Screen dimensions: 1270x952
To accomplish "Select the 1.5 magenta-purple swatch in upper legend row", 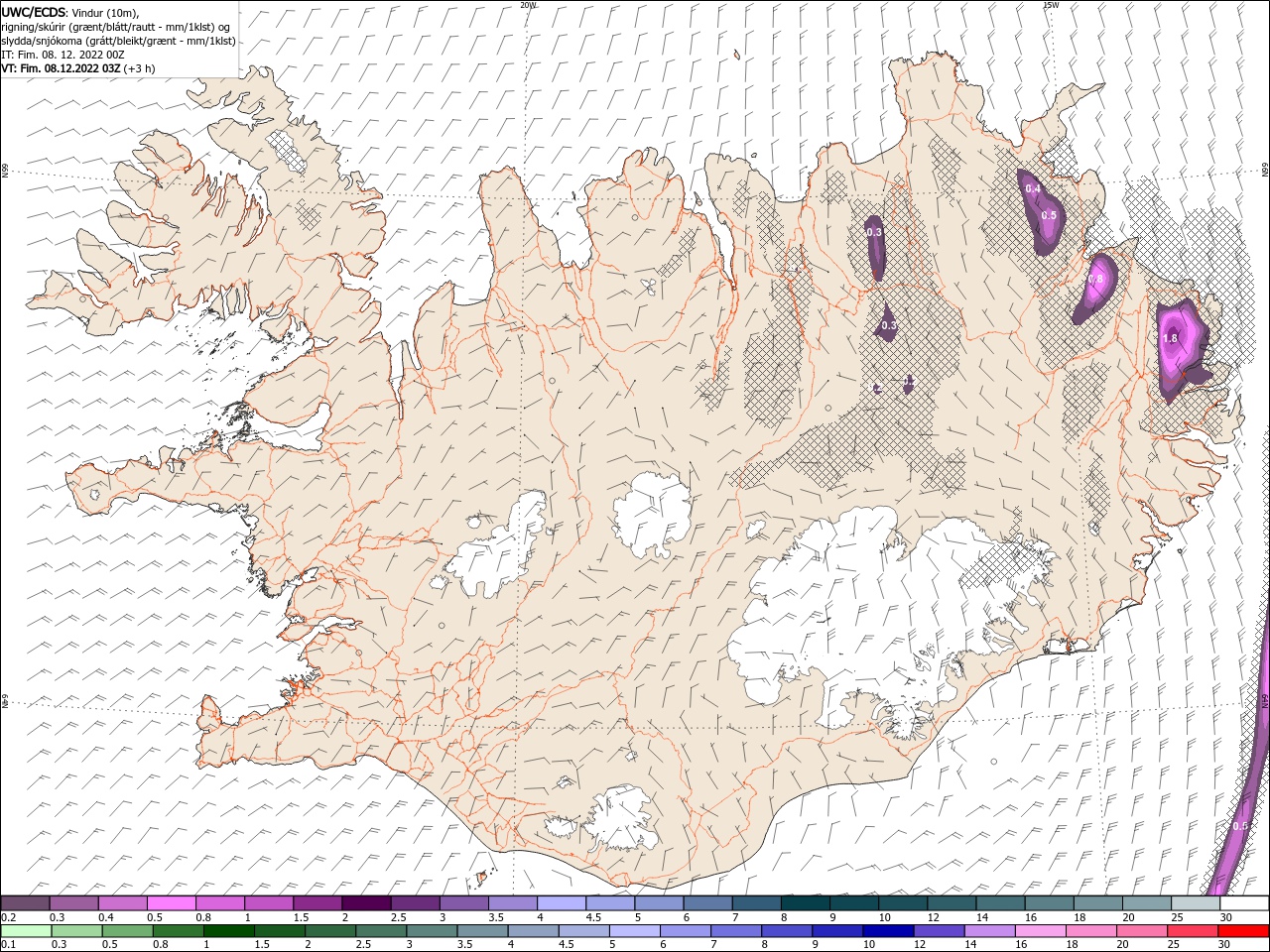I will click(x=317, y=903).
